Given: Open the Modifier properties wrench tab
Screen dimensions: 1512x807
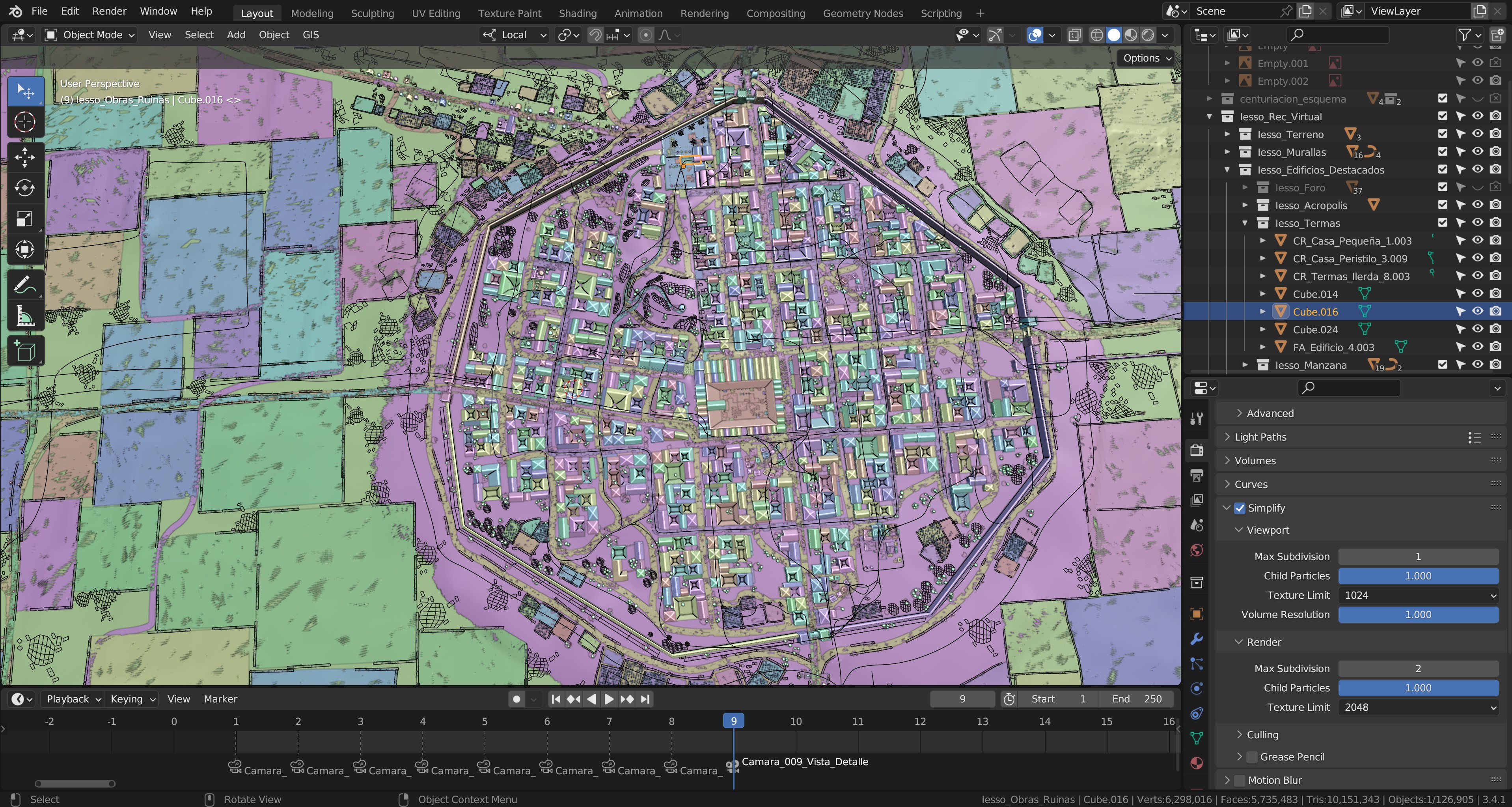Looking at the screenshot, I should (1196, 639).
